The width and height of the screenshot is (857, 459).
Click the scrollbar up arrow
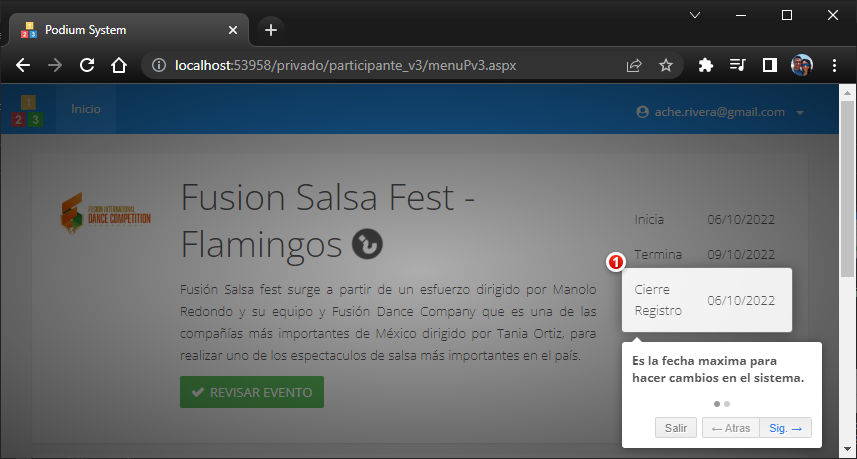(x=848, y=93)
